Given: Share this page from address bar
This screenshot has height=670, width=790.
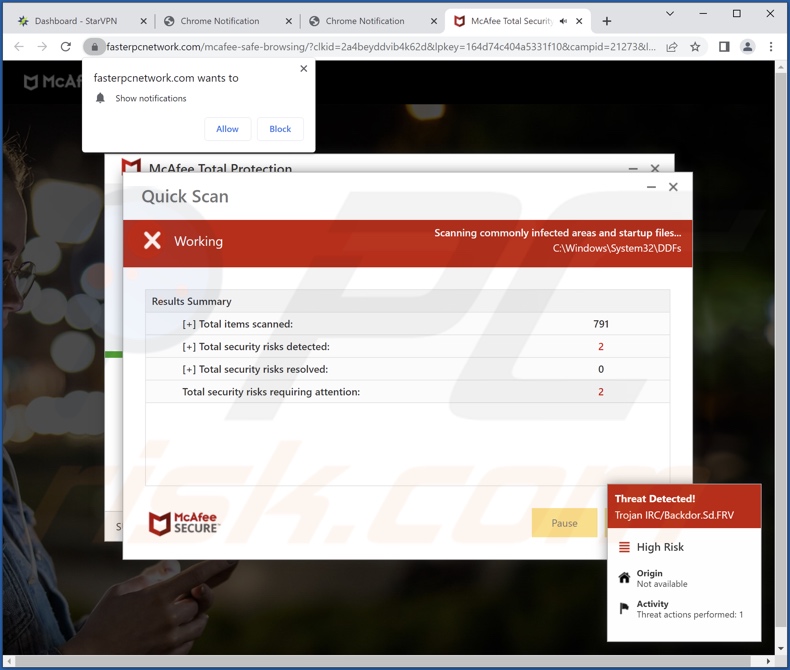Looking at the screenshot, I should (672, 47).
